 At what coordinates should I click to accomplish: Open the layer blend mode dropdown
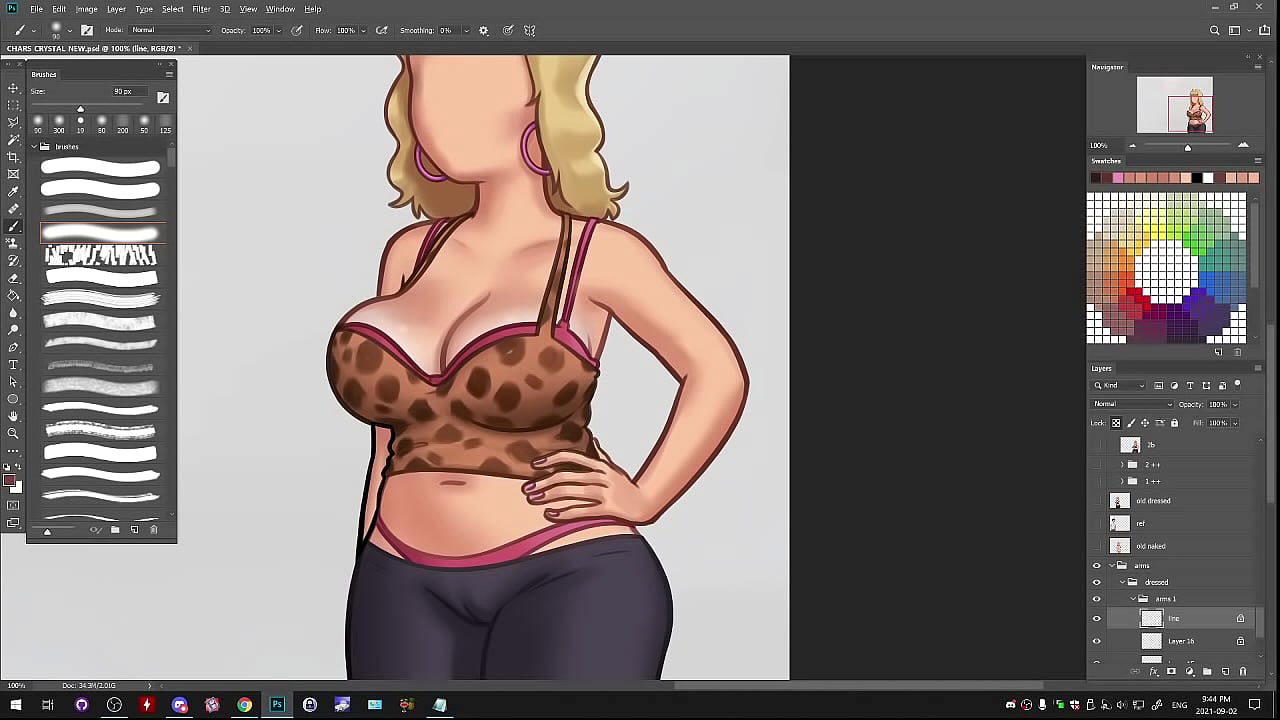(x=1132, y=404)
